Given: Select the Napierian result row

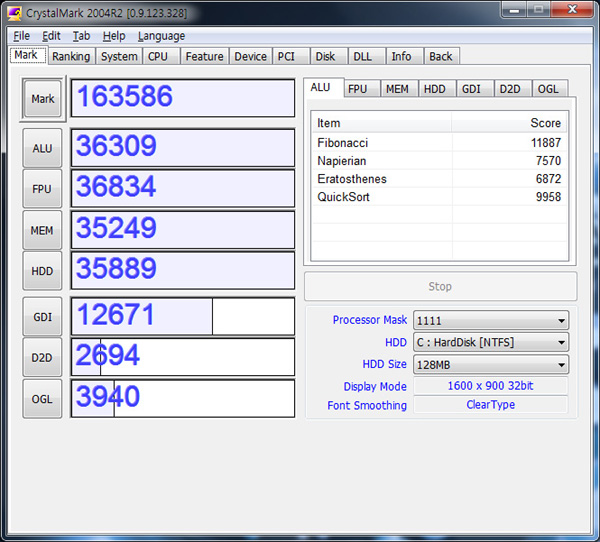Looking at the screenshot, I should (439, 161).
